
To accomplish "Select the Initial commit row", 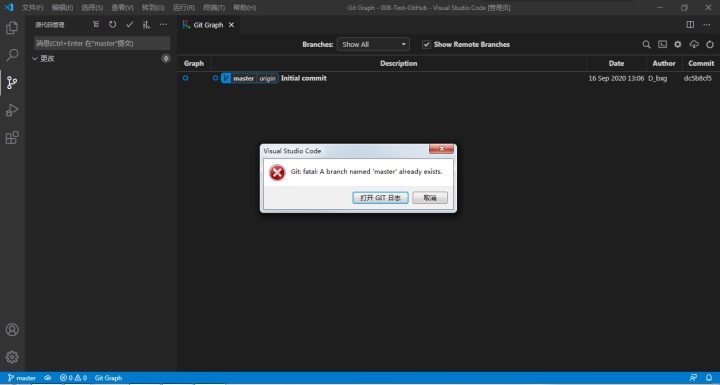I will click(x=449, y=78).
